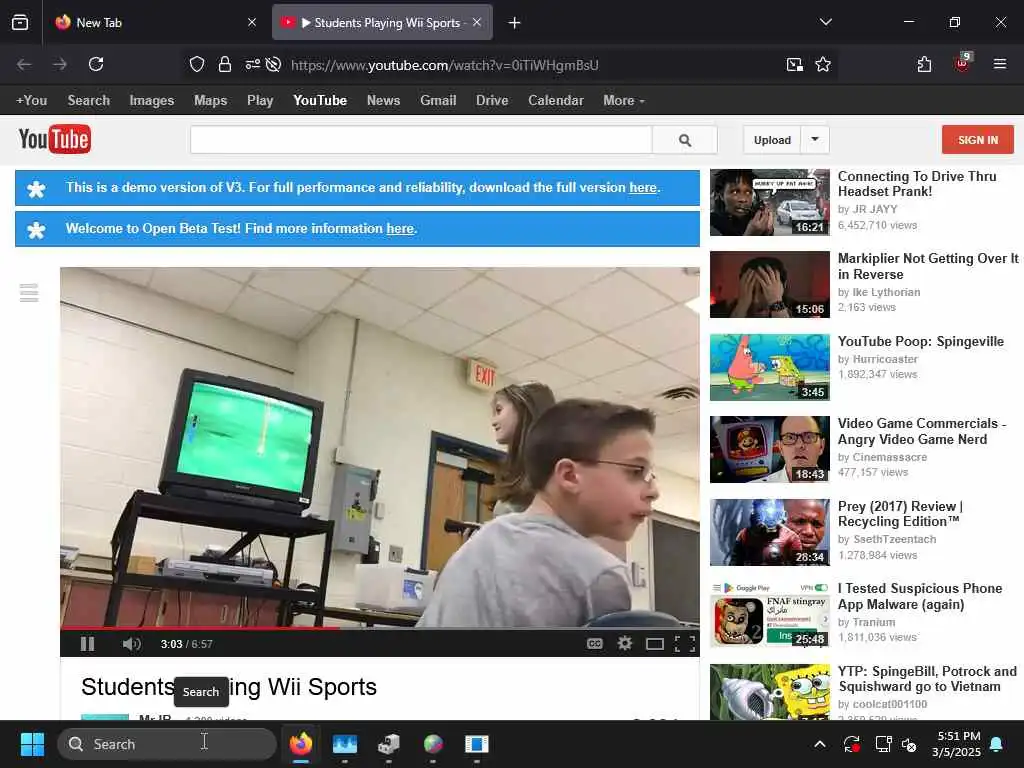1024x768 pixels.
Task: Click the autoplay blocked icon in address bar
Action: pyautogui.click(x=274, y=64)
